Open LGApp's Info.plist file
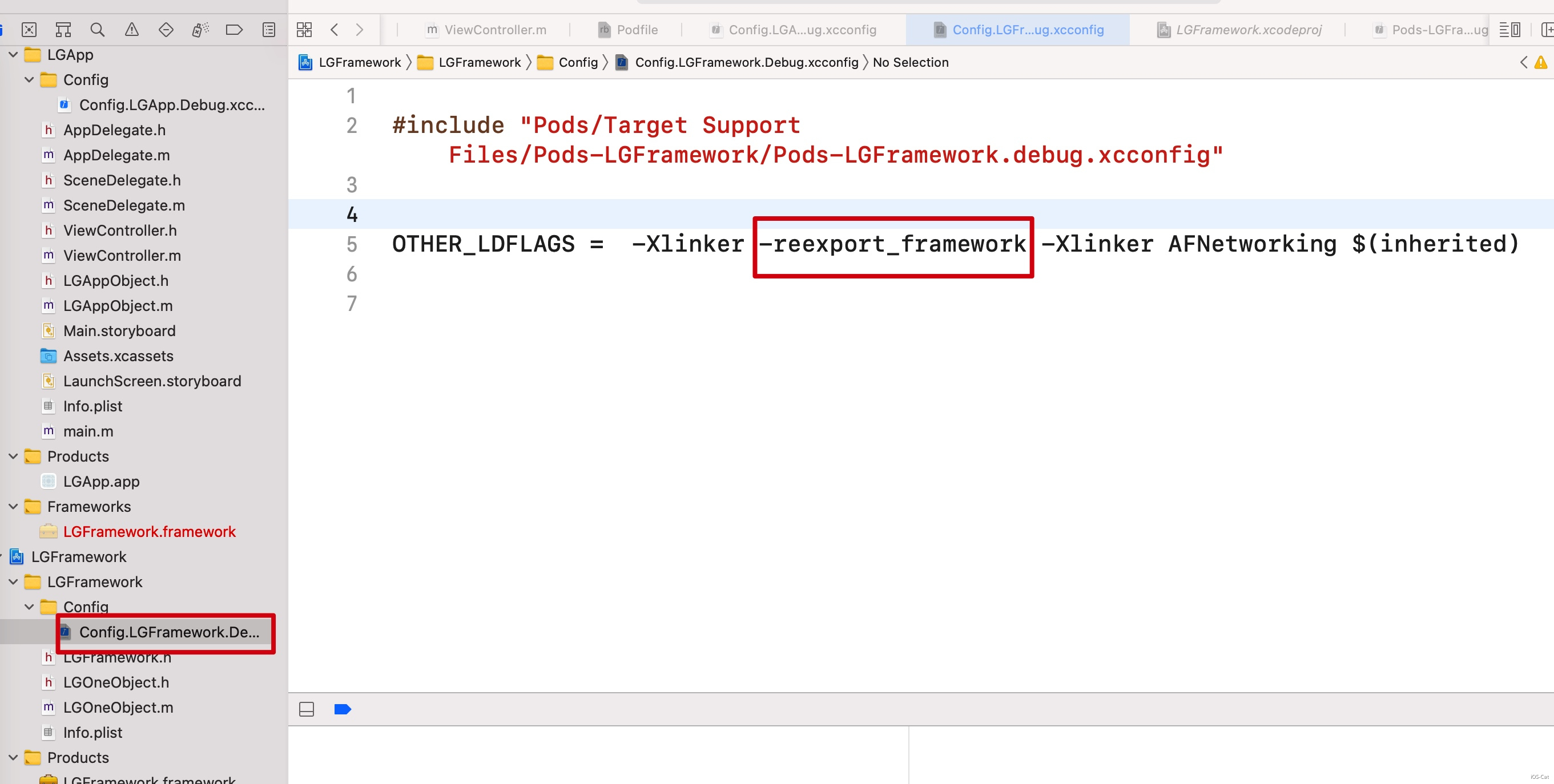 (x=82, y=406)
